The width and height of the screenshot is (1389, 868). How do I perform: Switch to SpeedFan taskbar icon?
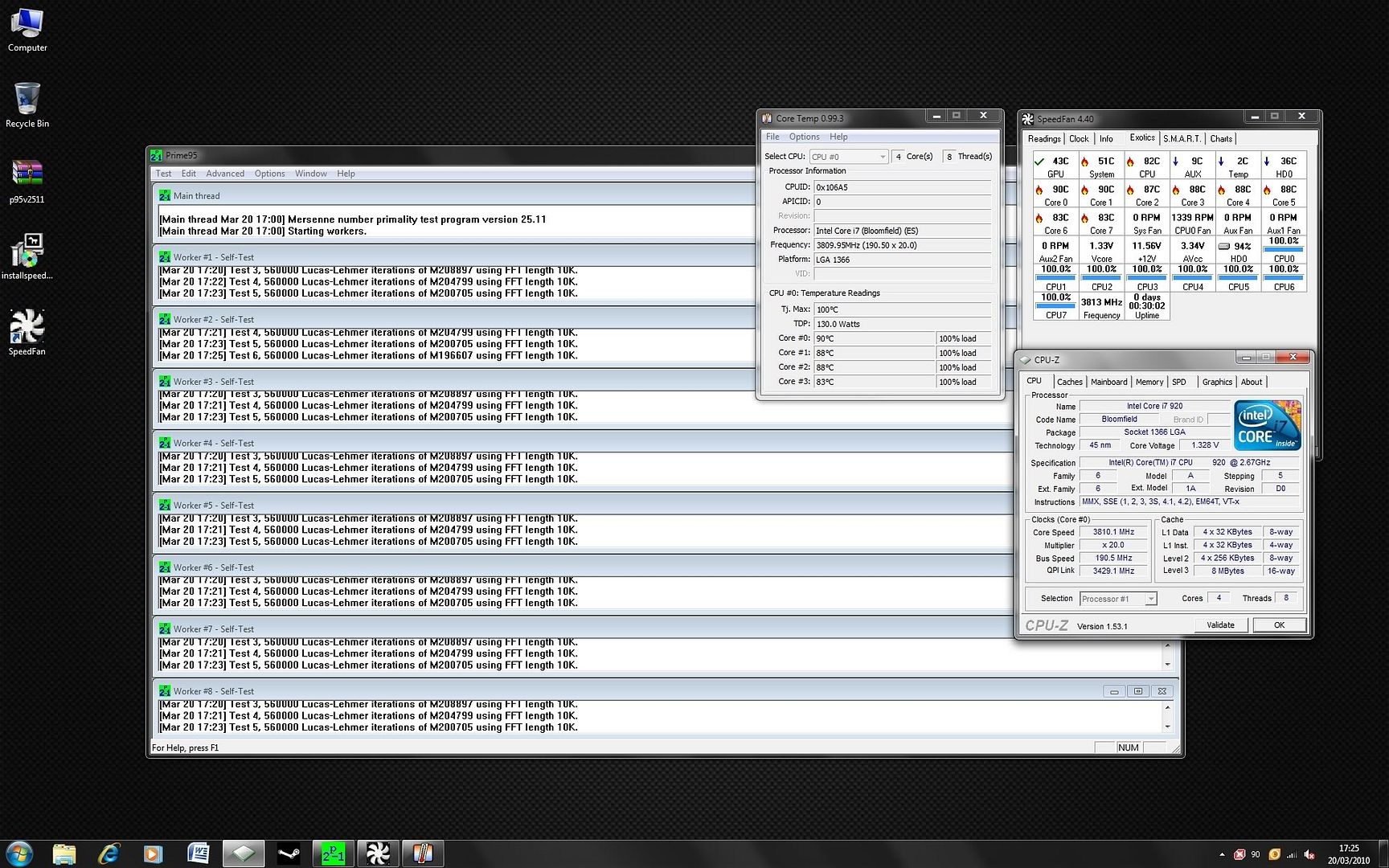tap(379, 854)
